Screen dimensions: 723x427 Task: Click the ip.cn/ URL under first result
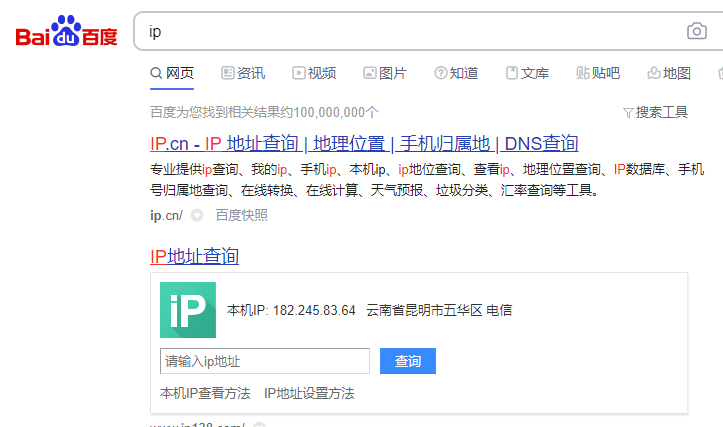pyautogui.click(x=166, y=215)
